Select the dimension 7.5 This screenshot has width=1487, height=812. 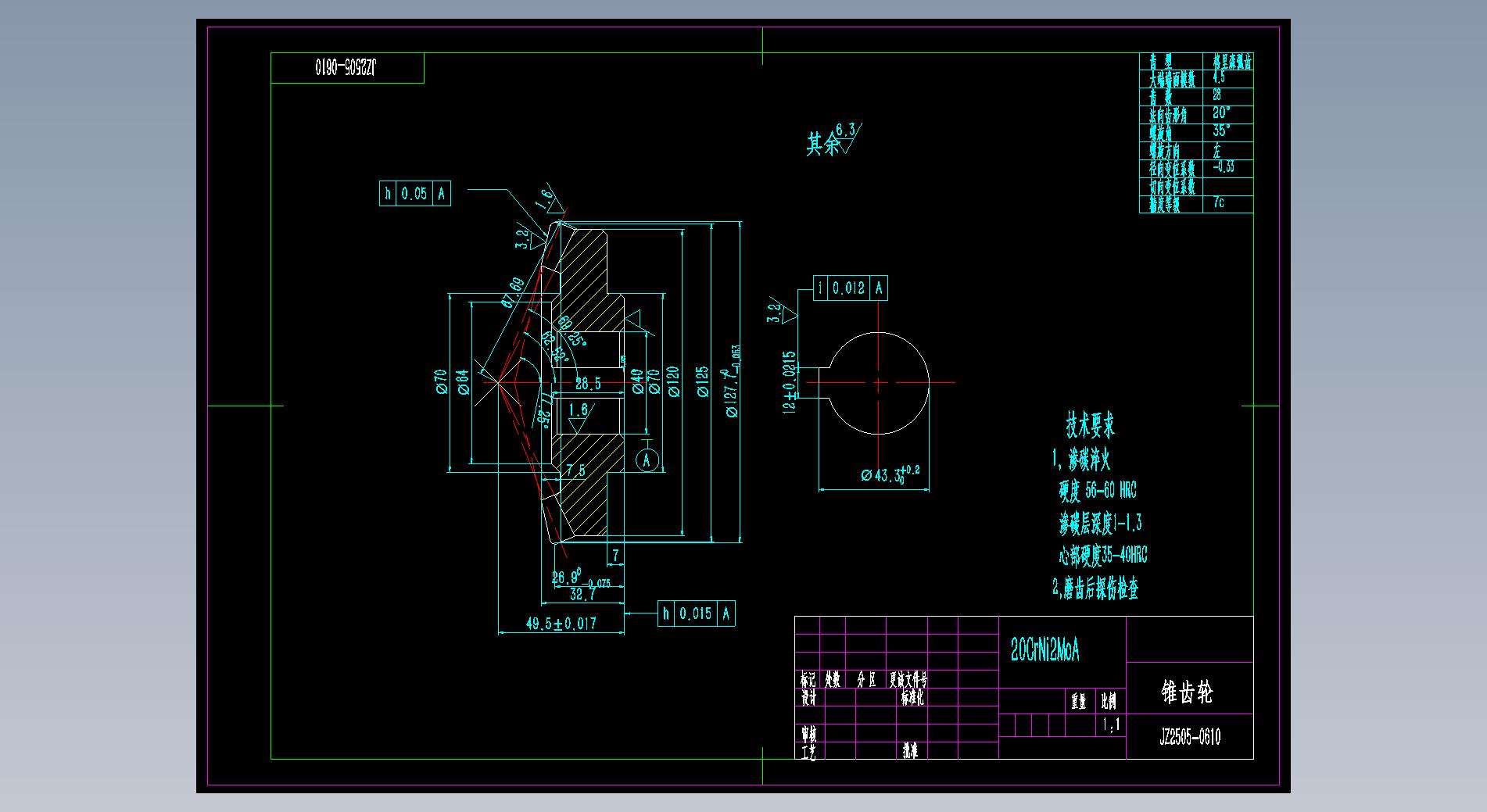[x=575, y=470]
